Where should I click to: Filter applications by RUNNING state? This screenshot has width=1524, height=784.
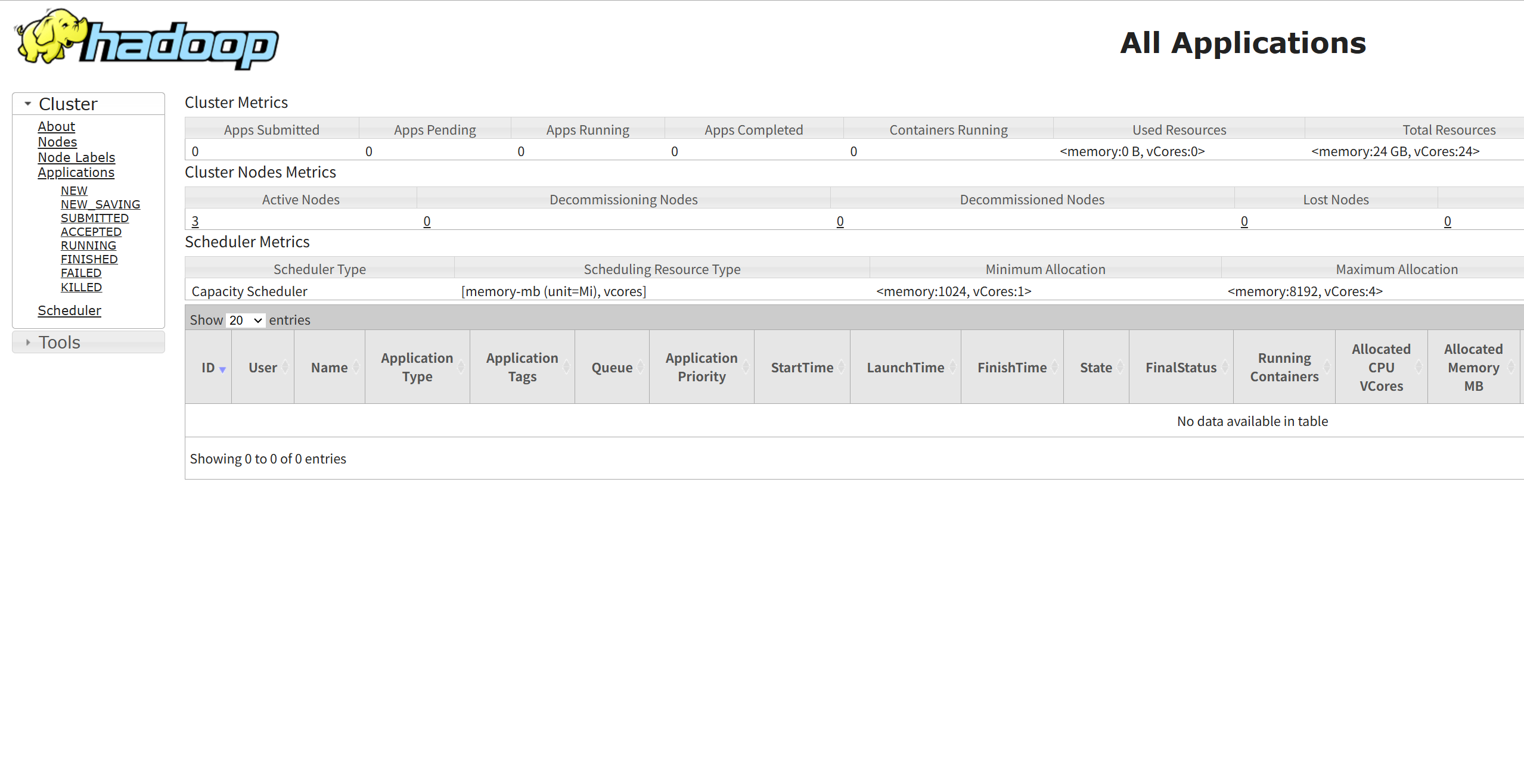[88, 245]
